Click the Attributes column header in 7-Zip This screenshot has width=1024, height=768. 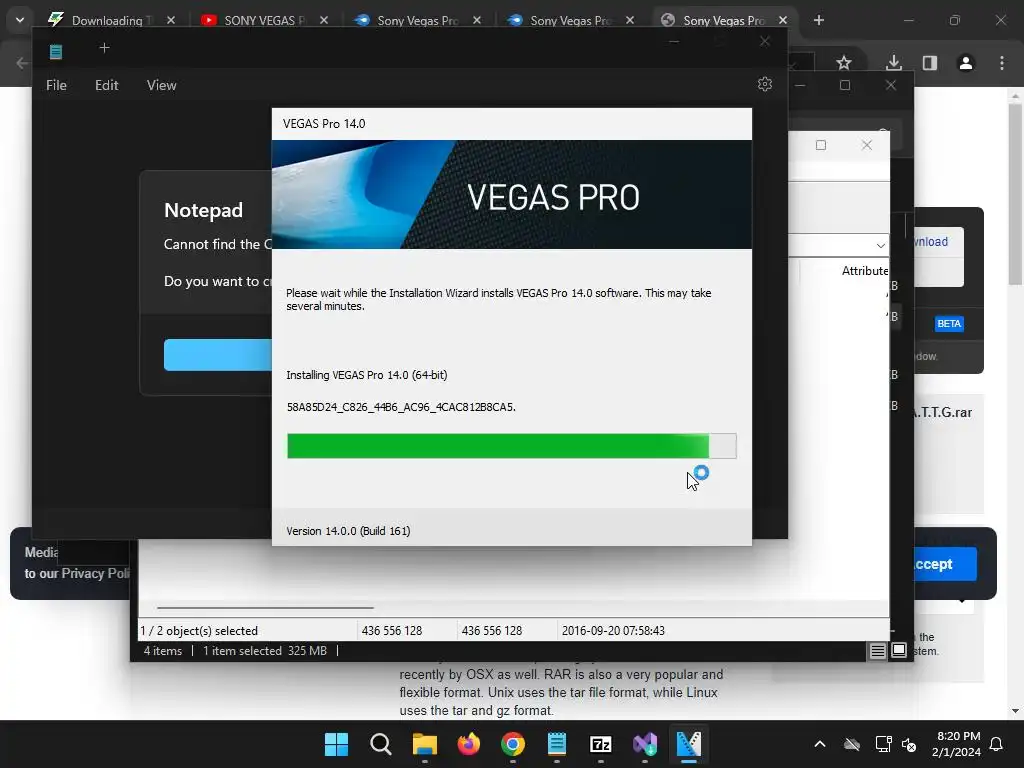pyautogui.click(x=865, y=270)
